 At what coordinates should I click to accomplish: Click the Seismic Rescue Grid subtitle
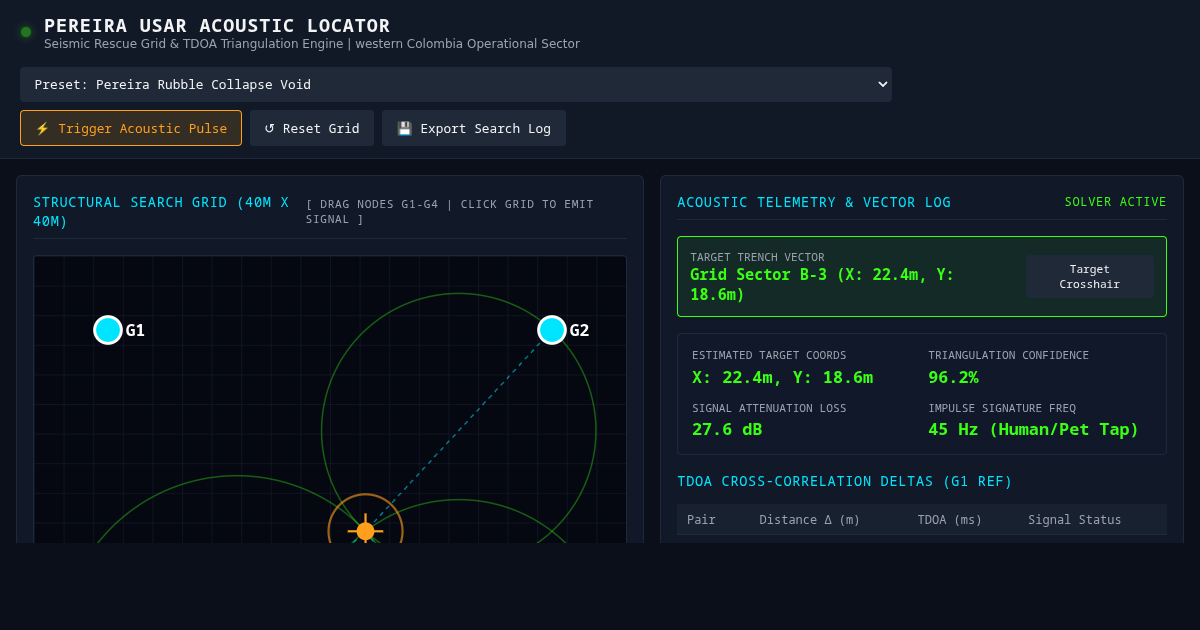(312, 44)
